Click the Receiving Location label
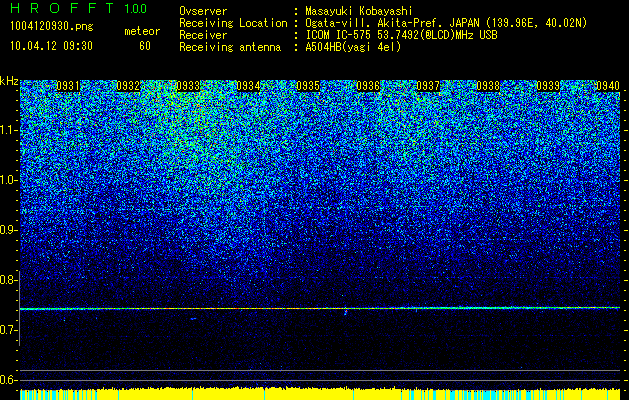 pos(233,23)
